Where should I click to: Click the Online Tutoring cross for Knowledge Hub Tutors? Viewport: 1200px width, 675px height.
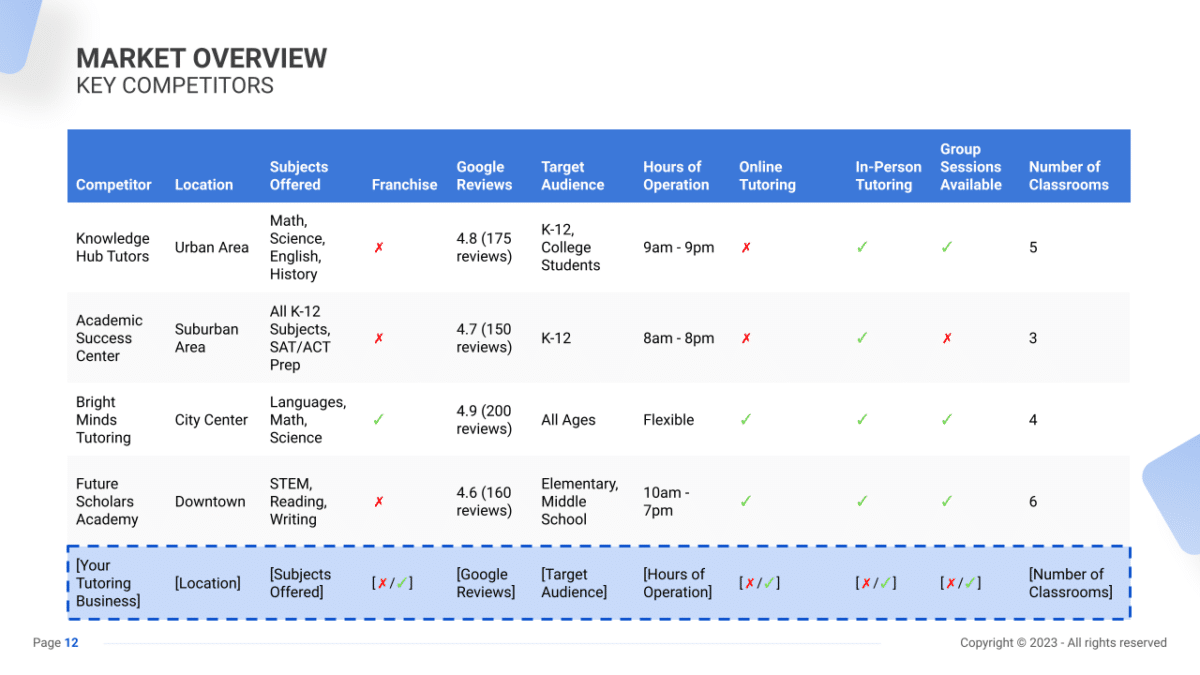click(x=746, y=248)
